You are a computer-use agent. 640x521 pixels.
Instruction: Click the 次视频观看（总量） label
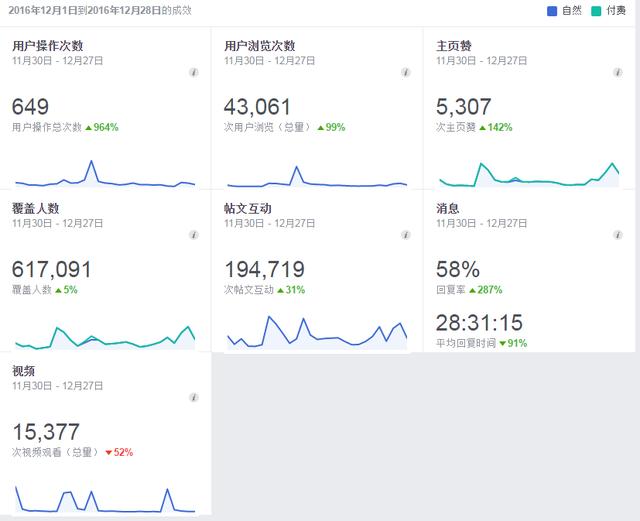tap(56, 452)
